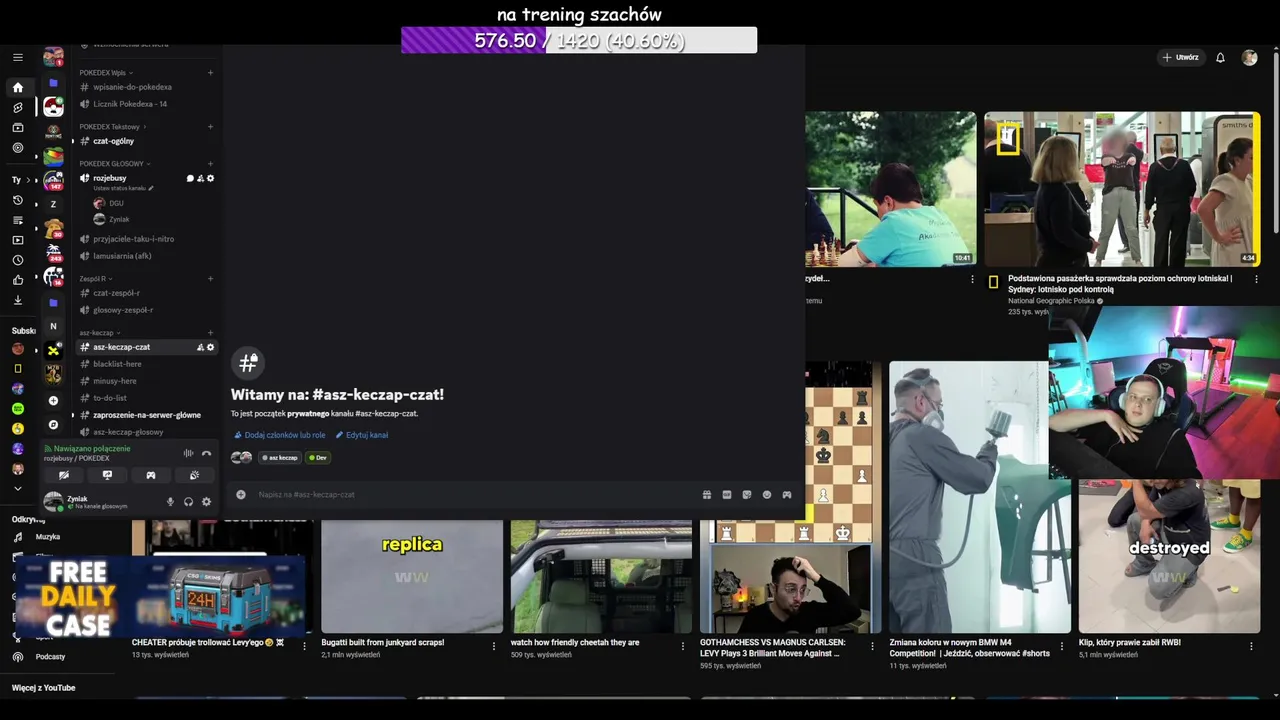The image size is (1280, 720).
Task: Open apps launcher icon in message bar
Action: 787,494
